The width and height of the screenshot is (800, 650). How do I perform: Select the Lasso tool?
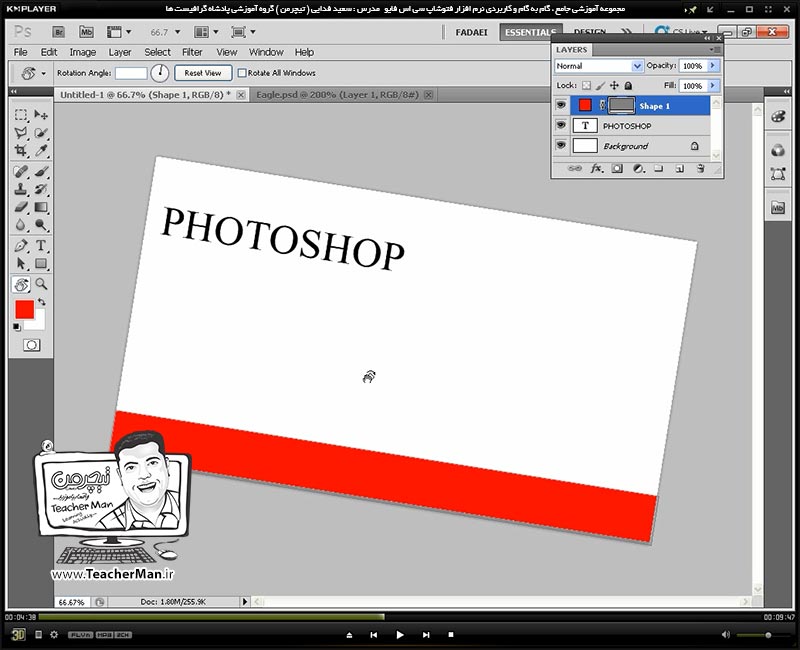(21, 133)
